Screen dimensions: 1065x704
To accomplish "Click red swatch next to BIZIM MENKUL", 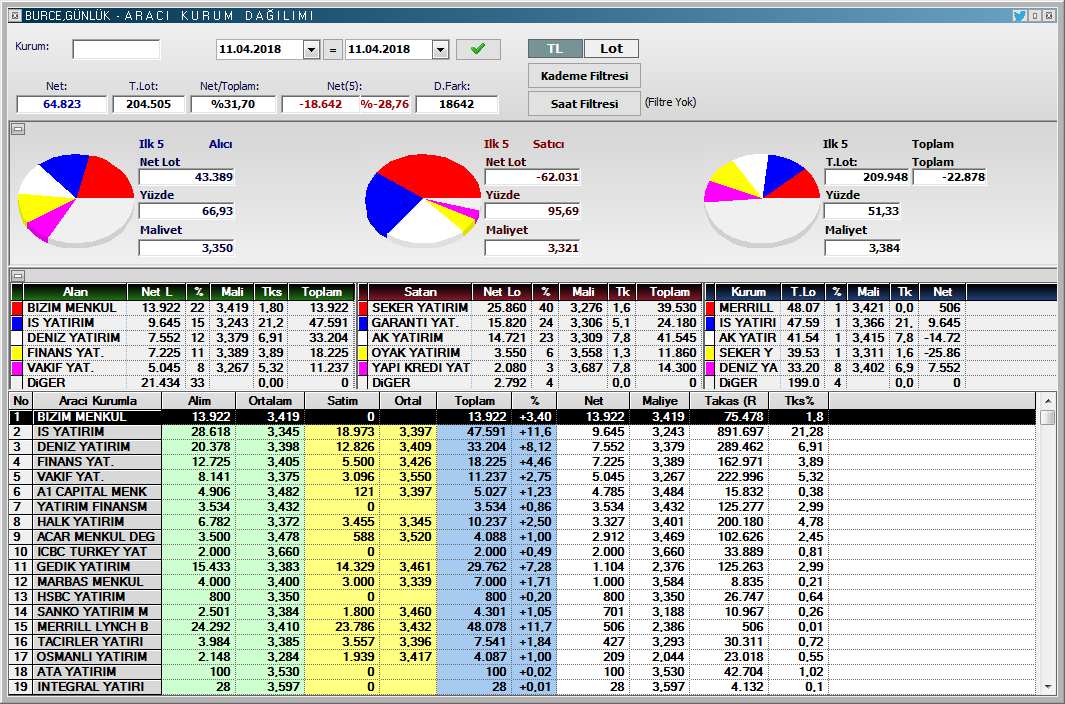I will pyautogui.click(x=17, y=308).
